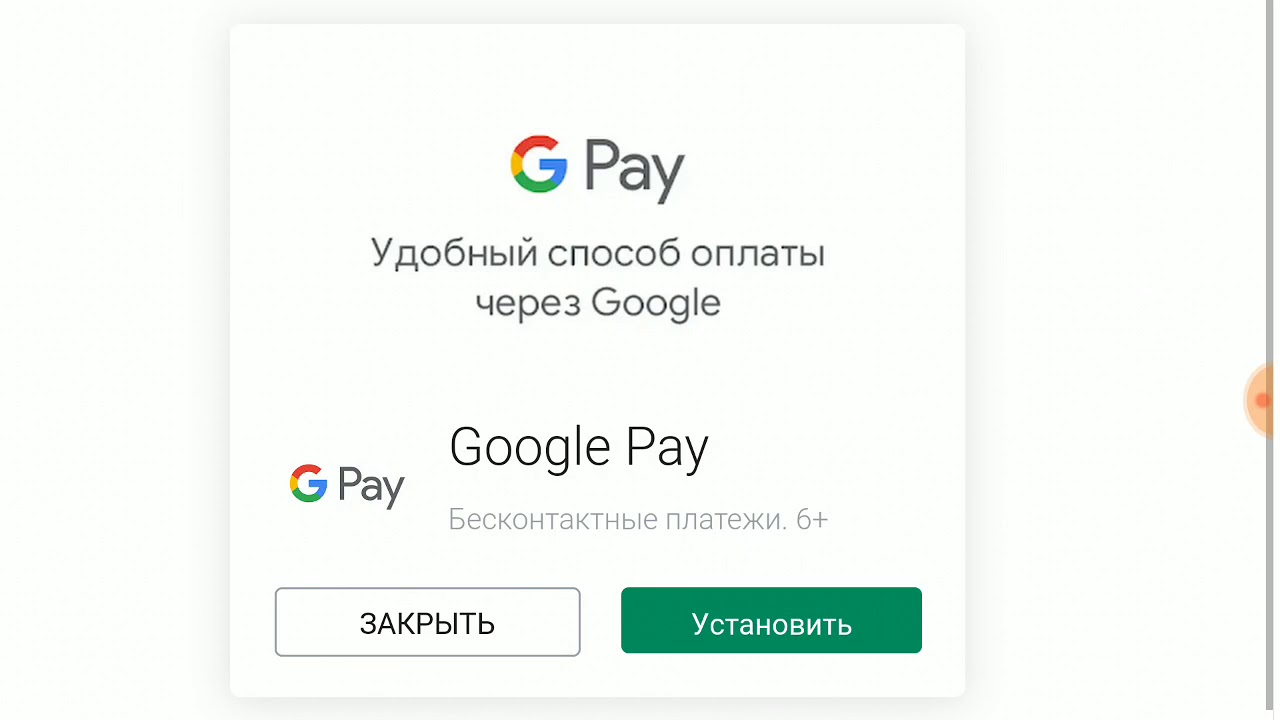Tap the Pay text in small app icon
The width and height of the screenshot is (1280, 720).
tap(371, 488)
